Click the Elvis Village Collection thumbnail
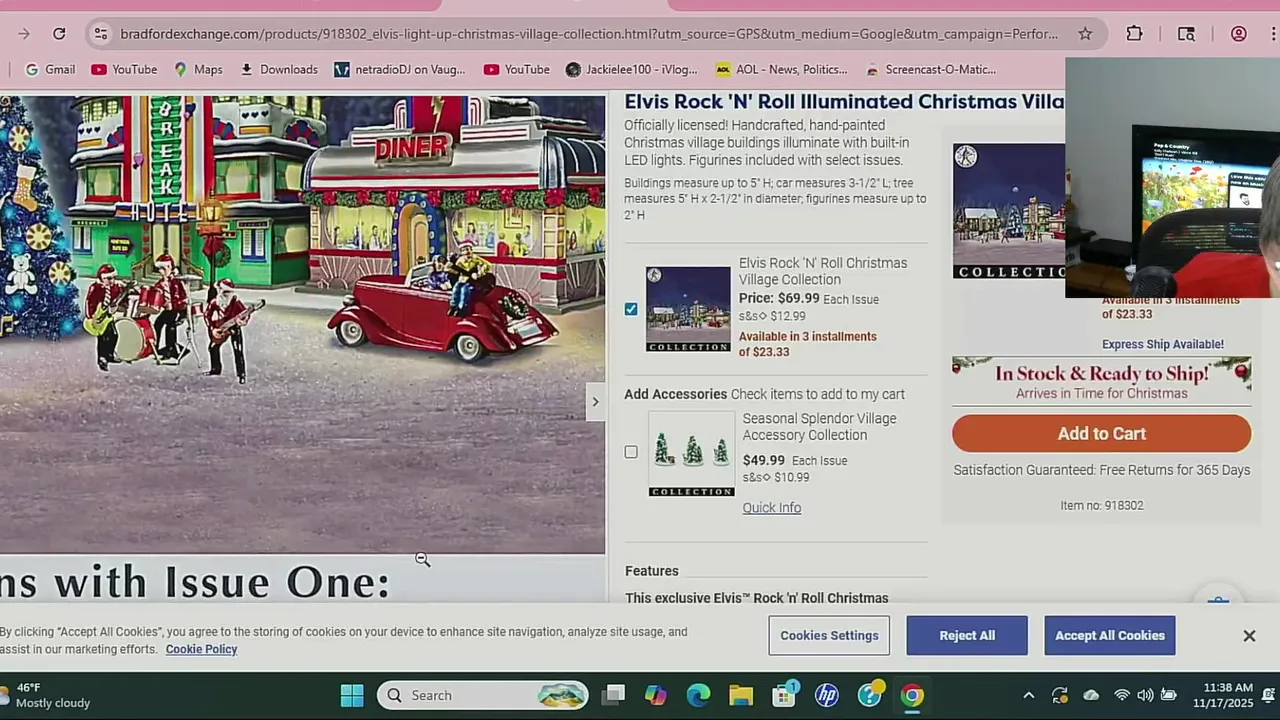The height and width of the screenshot is (720, 1280). [688, 309]
